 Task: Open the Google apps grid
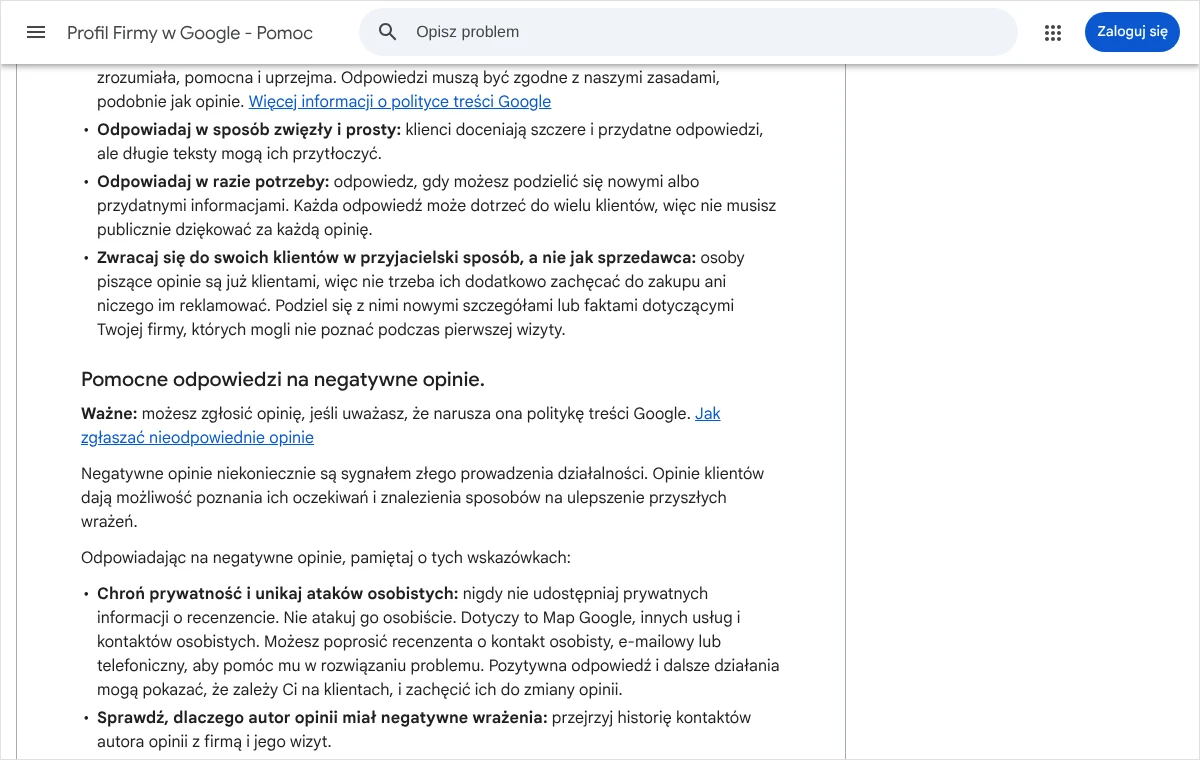pyautogui.click(x=1053, y=33)
